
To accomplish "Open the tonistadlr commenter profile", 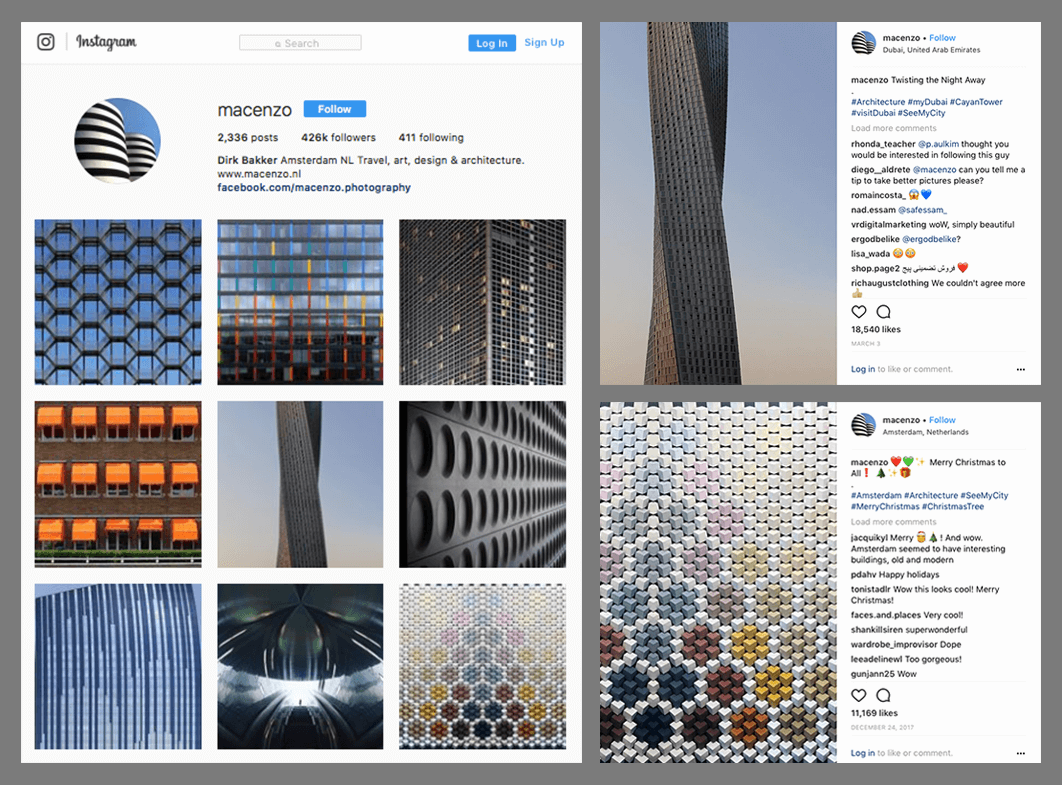I will [x=871, y=589].
